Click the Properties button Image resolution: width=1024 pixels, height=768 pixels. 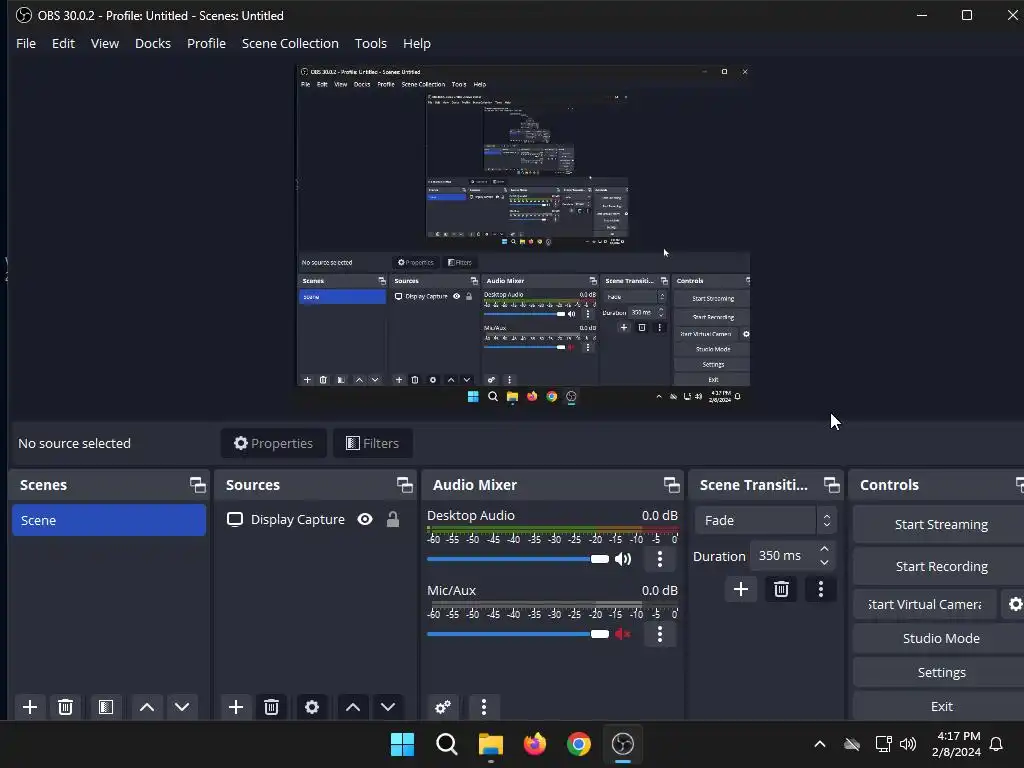point(274,443)
